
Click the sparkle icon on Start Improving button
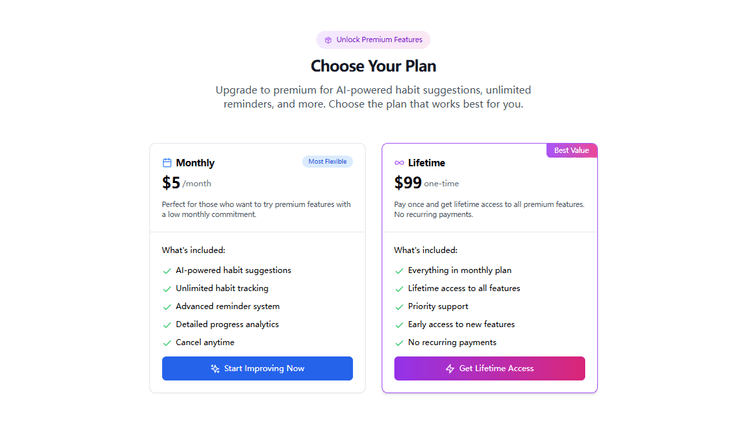[215, 369]
